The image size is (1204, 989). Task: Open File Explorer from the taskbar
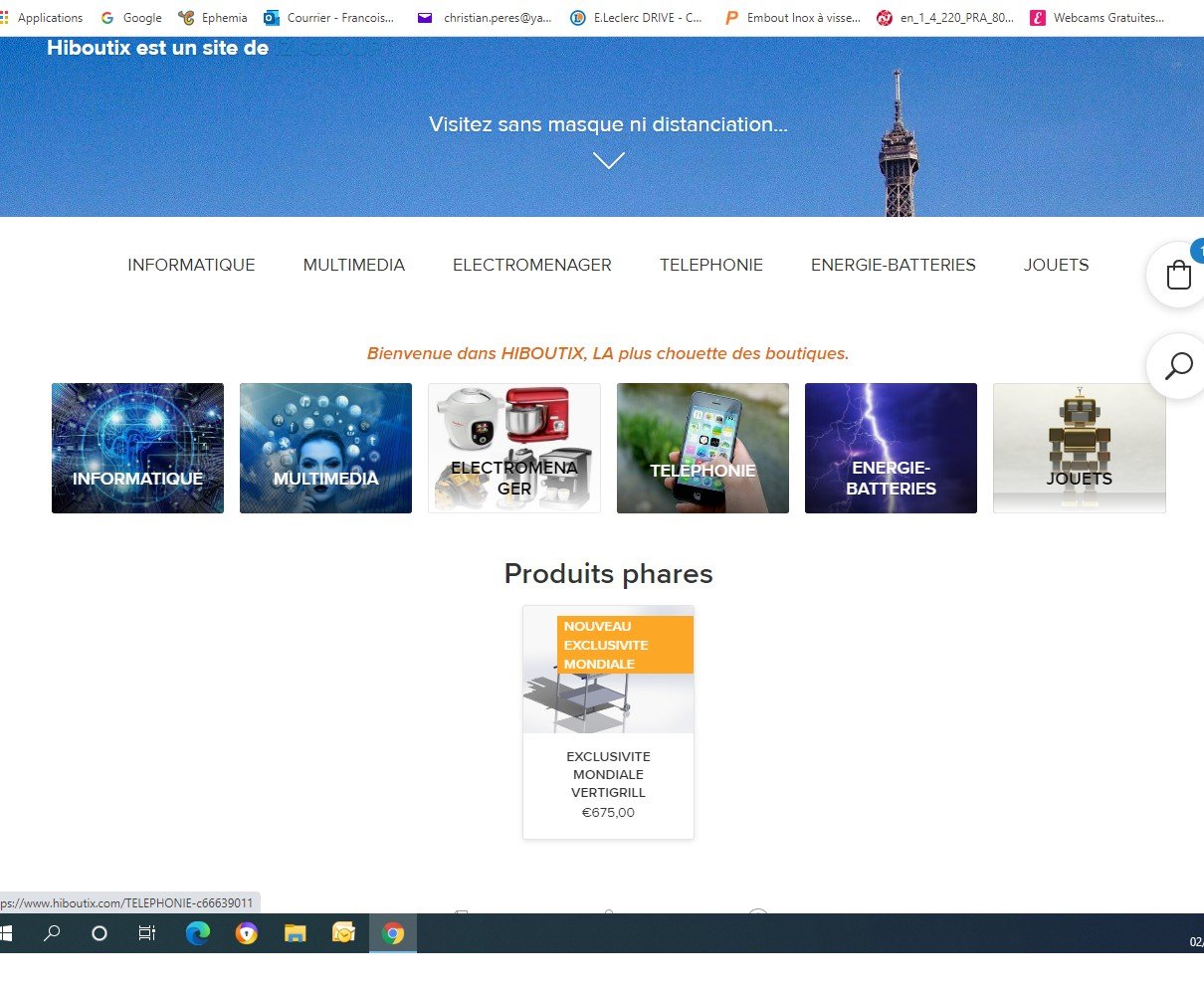click(296, 933)
